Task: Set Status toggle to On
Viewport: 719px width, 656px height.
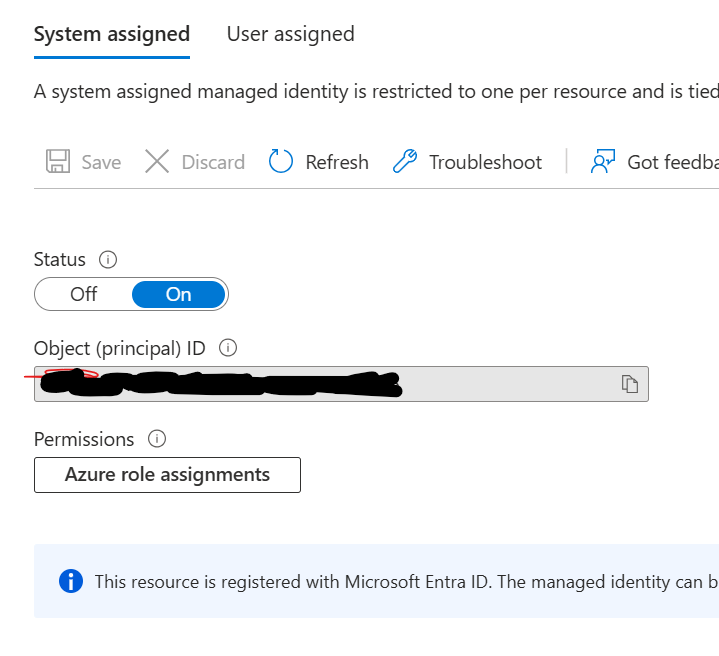Action: point(178,294)
